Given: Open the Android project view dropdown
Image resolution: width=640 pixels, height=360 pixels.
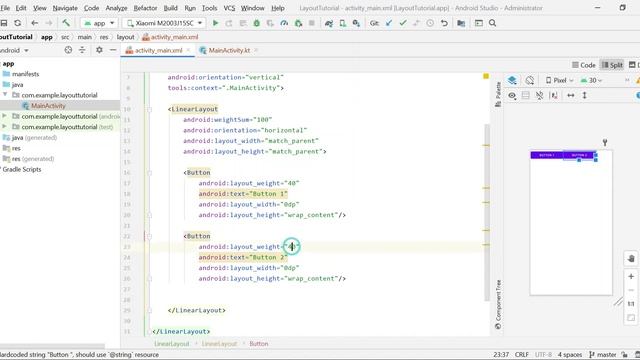Looking at the screenshot, I should coord(15,50).
